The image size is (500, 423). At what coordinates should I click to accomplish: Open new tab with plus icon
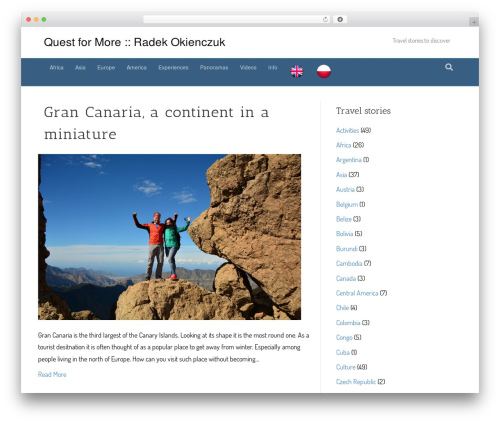[474, 22]
